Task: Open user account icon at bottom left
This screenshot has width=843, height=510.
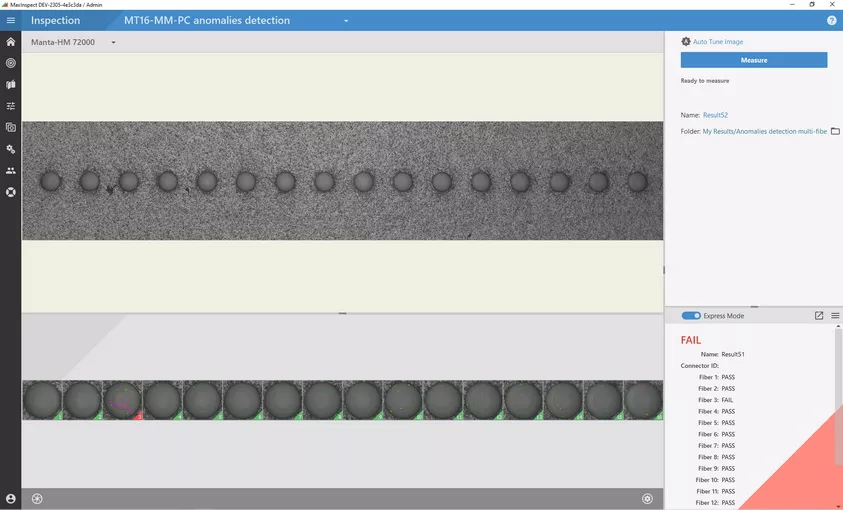Action: coord(10,498)
